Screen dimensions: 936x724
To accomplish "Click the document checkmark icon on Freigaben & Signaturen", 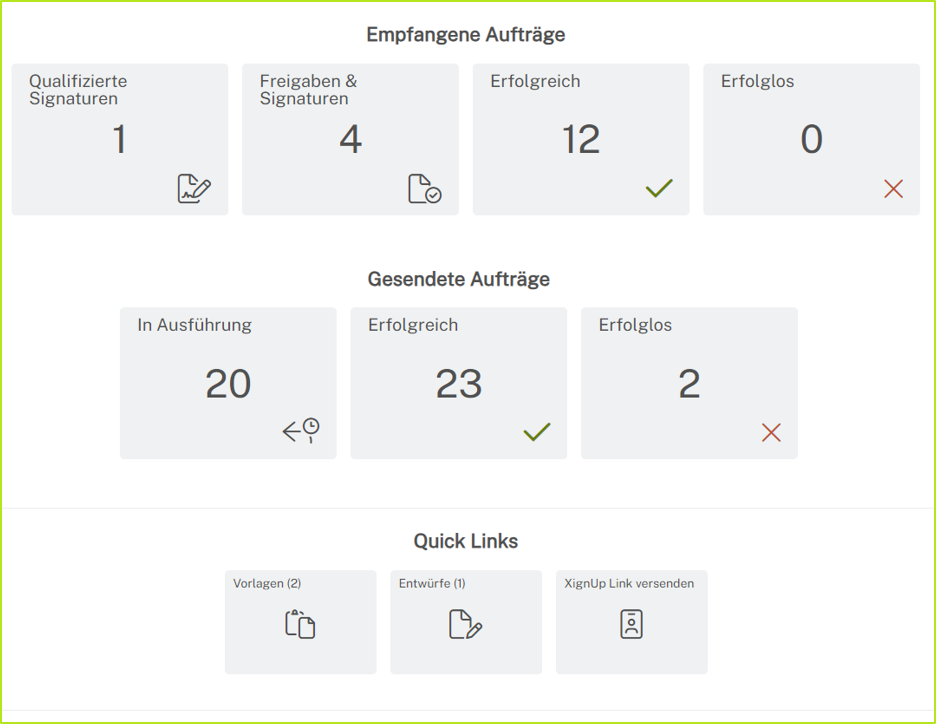I will click(x=424, y=188).
